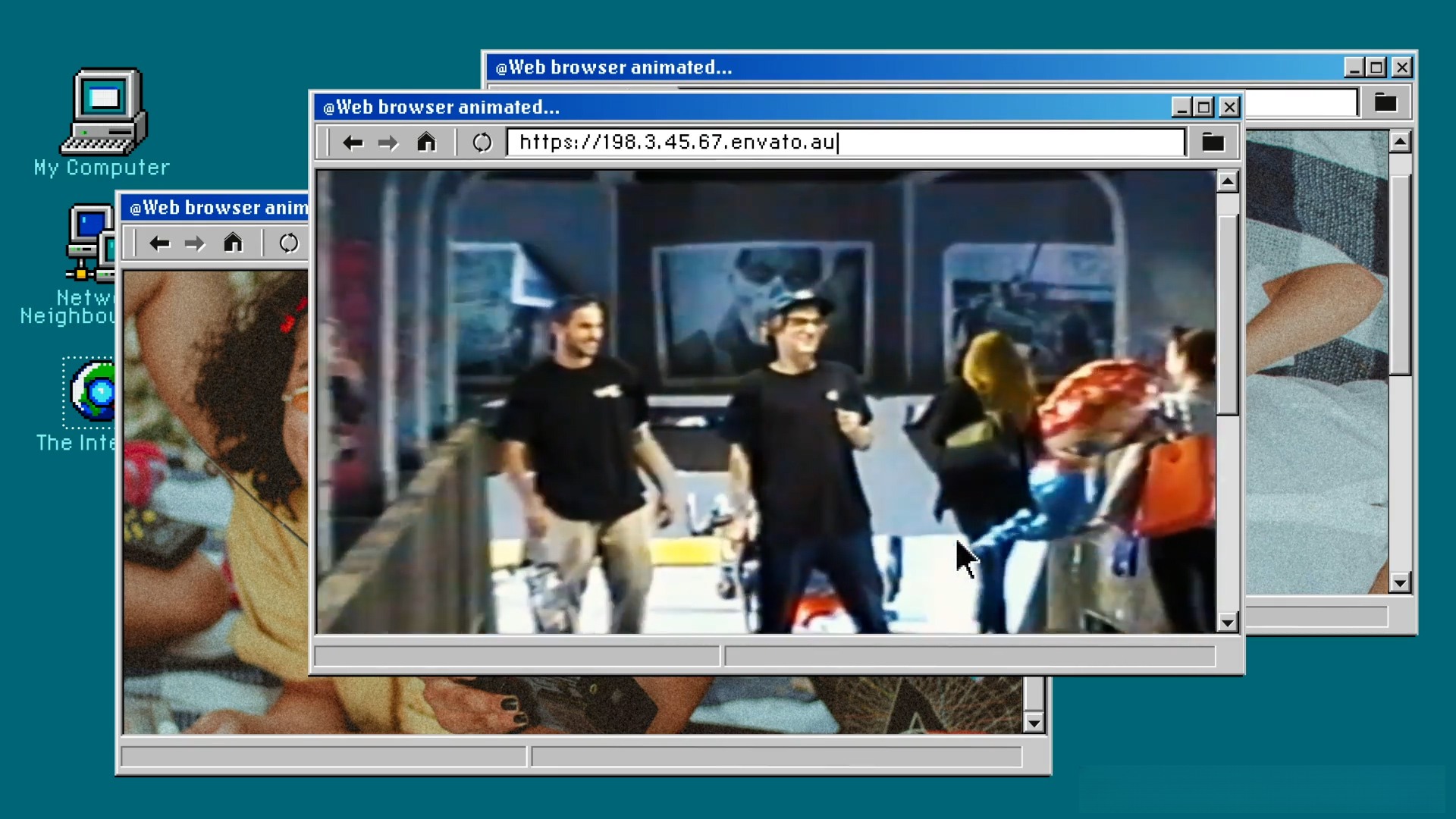Toggle the refresh icon in second browser
Image resolution: width=1456 pixels, height=819 pixels.
point(288,244)
